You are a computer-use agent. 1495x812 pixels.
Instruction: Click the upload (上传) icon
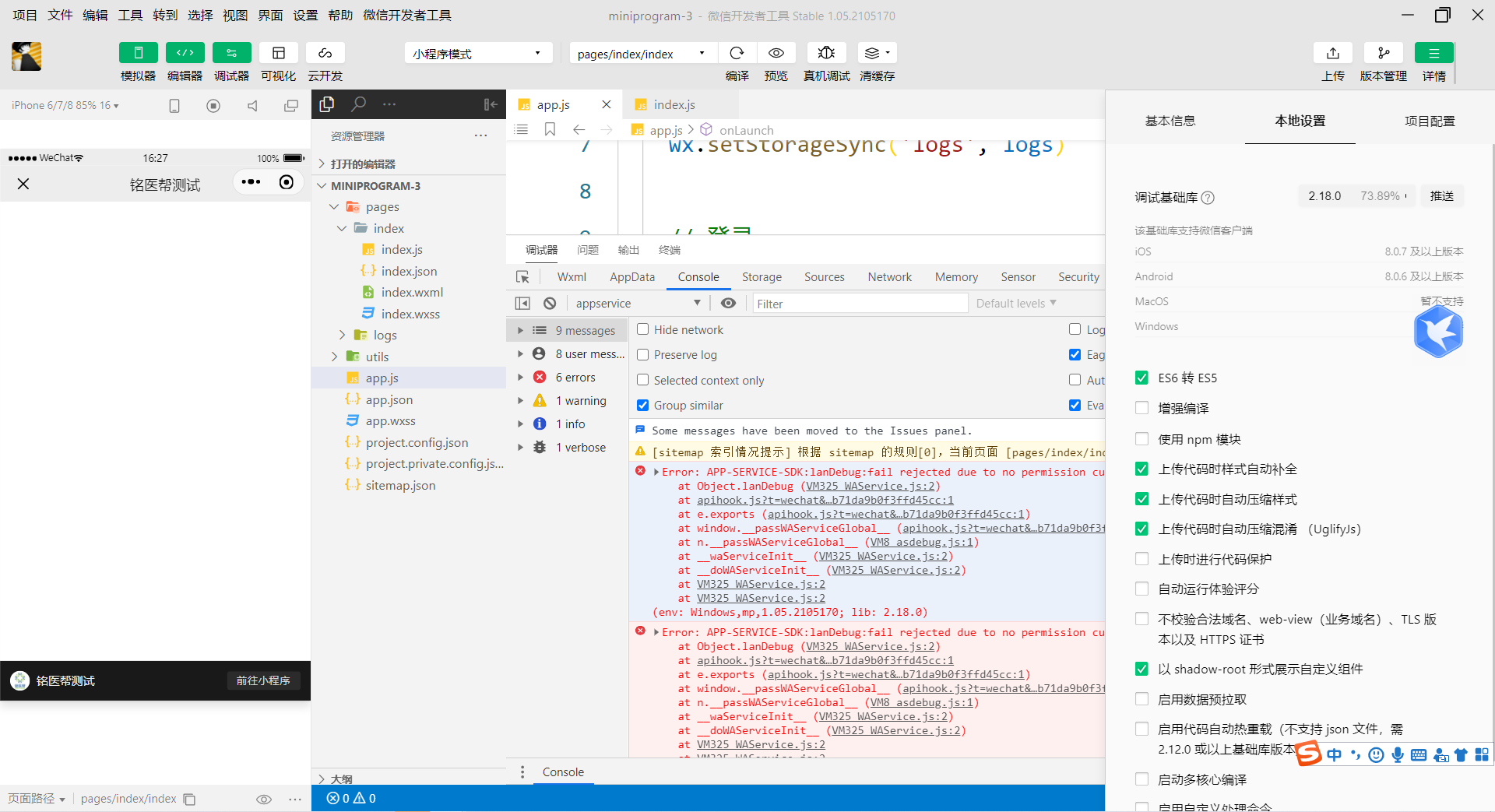click(x=1333, y=53)
